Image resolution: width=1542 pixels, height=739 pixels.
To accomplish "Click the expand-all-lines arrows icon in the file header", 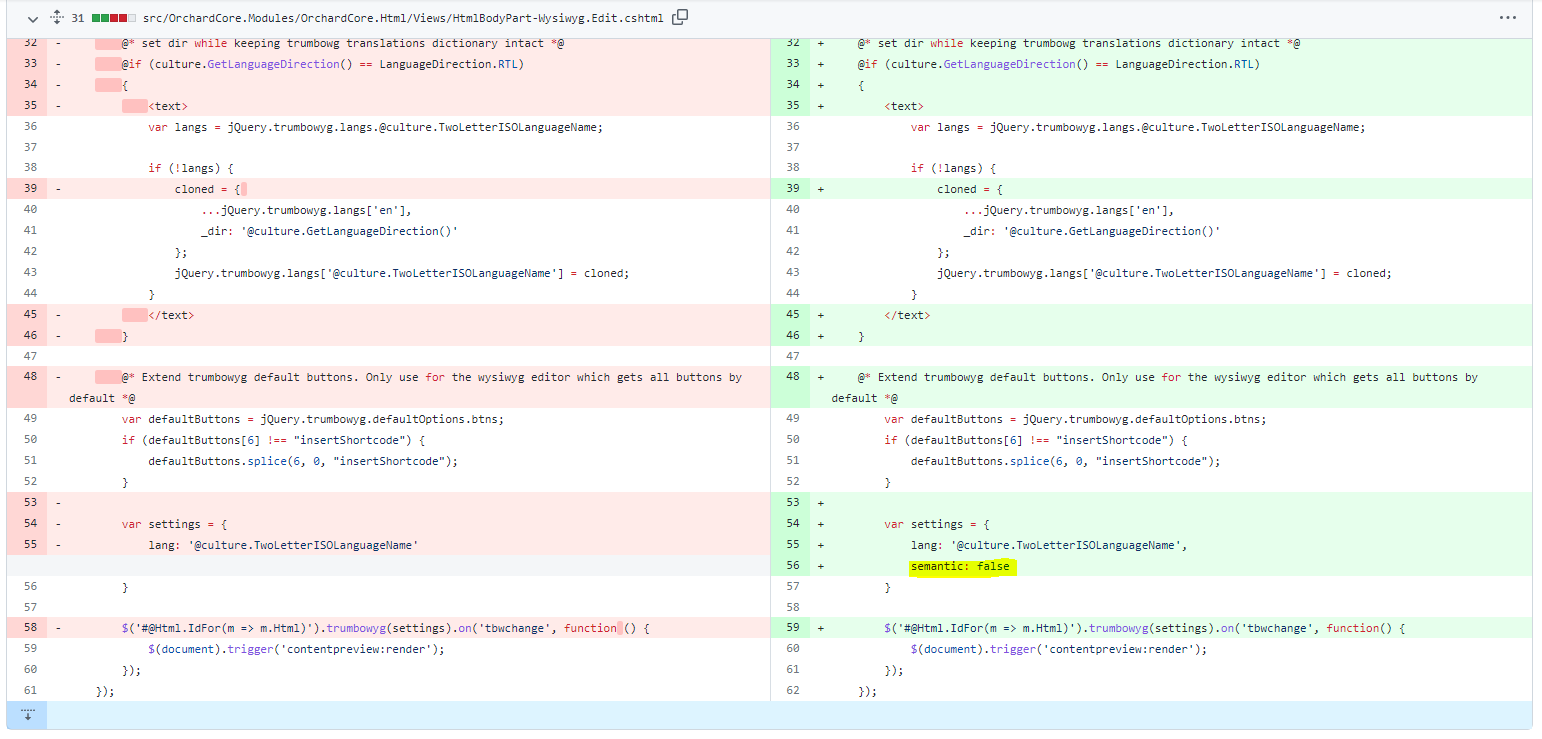I will [57, 18].
